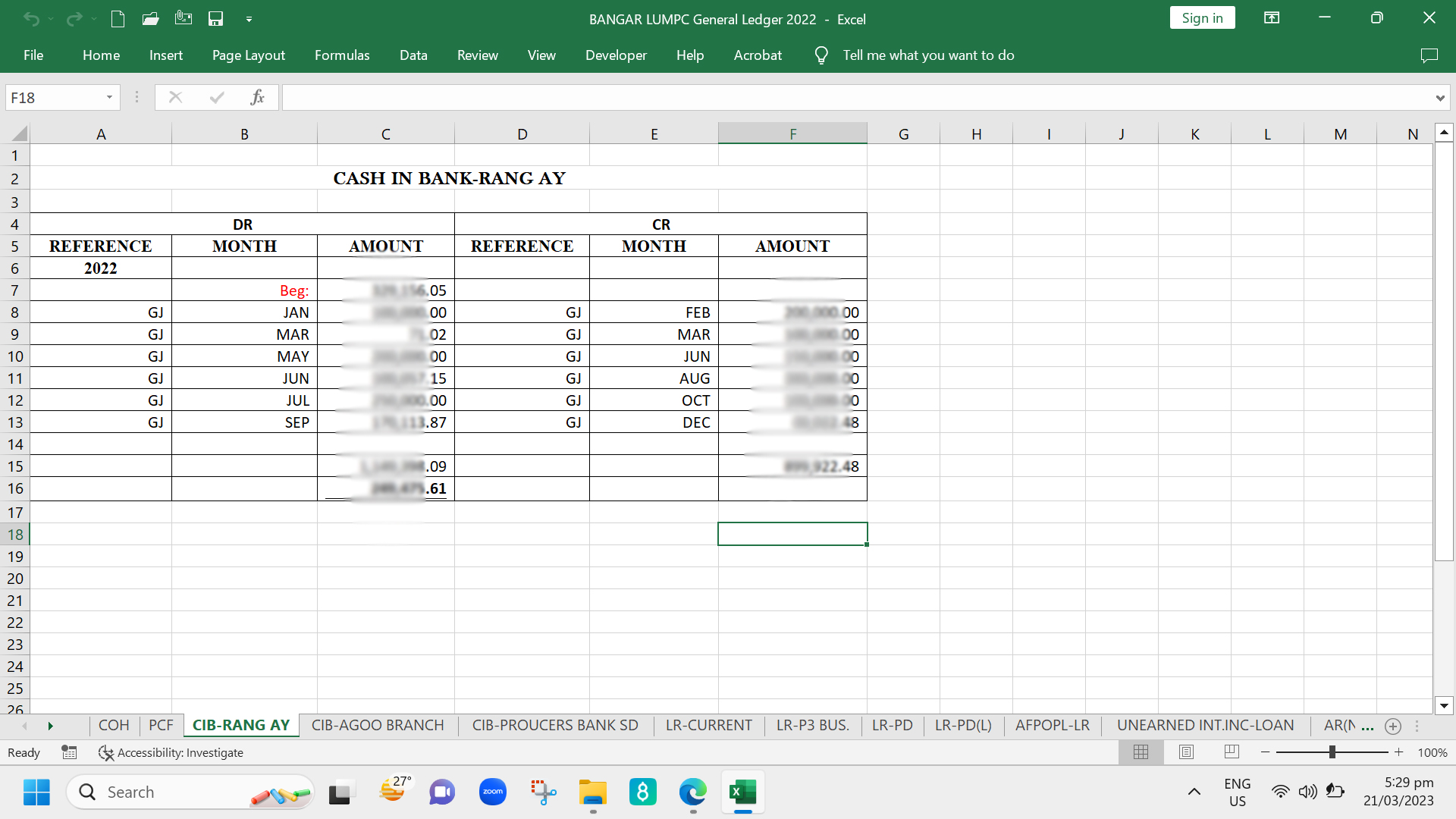
Task: Click the Insert Function fx icon
Action: tap(257, 97)
